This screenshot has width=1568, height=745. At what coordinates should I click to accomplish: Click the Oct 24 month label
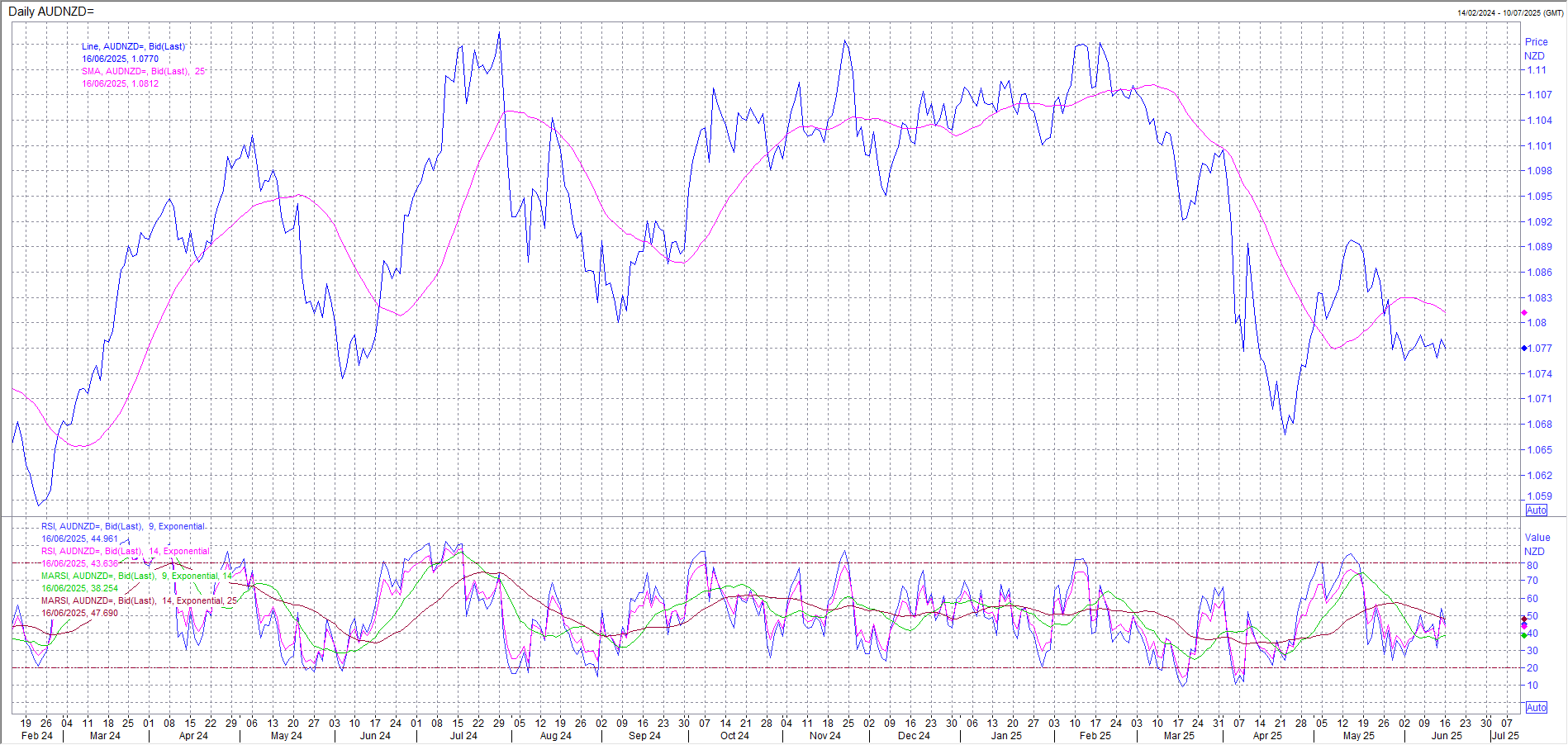tap(734, 735)
